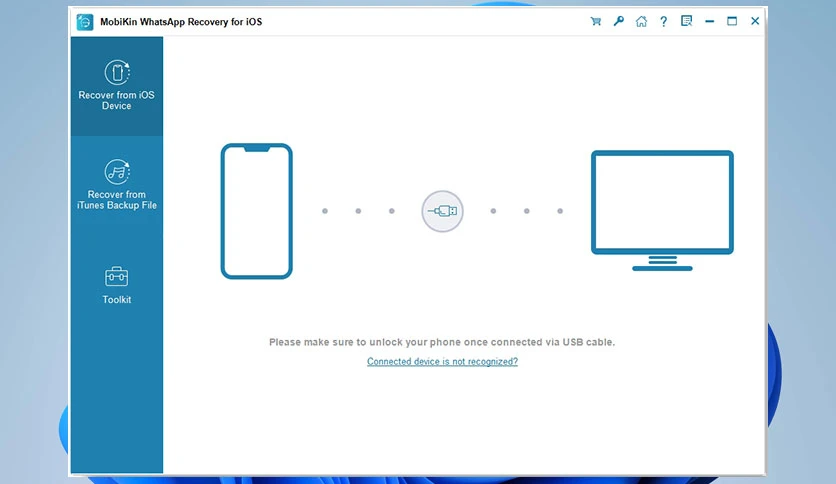Click the window title text
836x484 pixels.
tap(181, 22)
